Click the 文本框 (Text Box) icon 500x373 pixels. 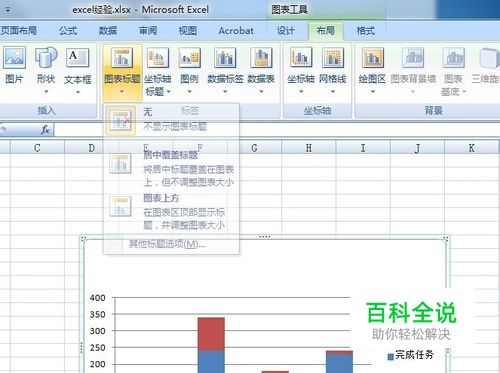(77, 58)
